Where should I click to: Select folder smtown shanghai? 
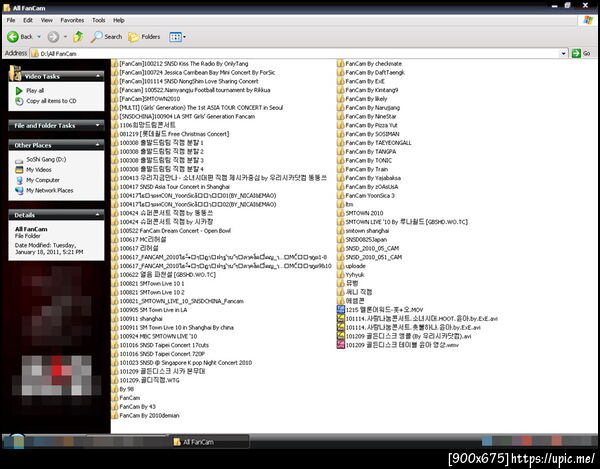pos(363,231)
